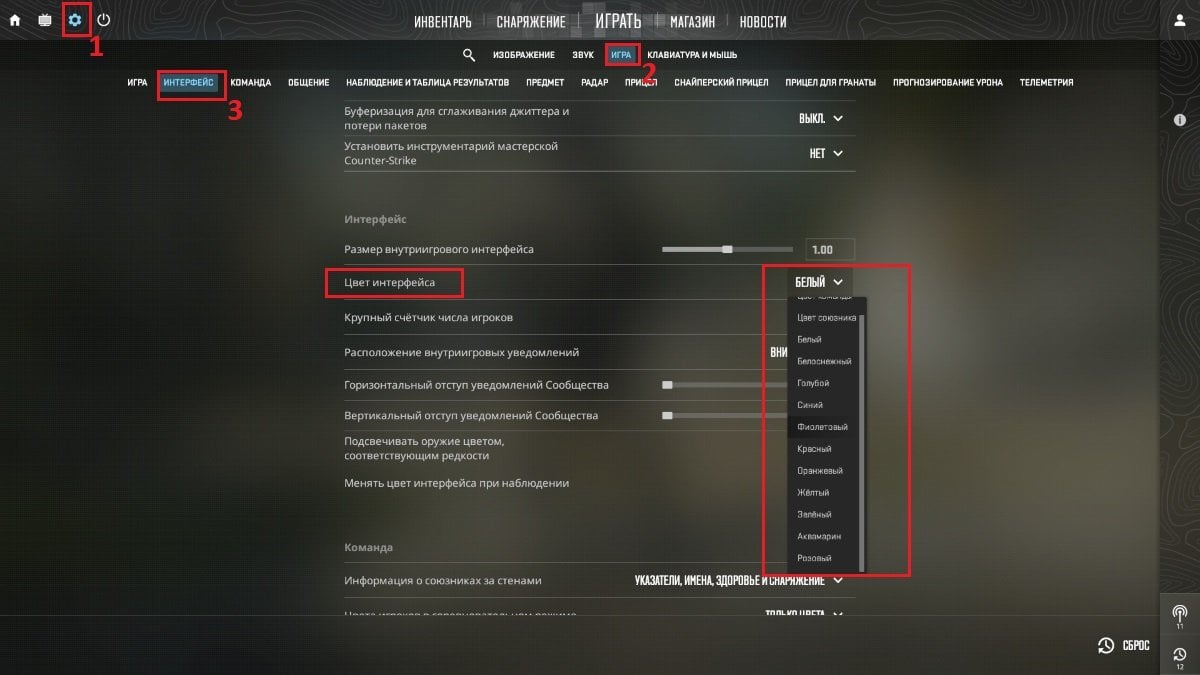Open the ЗВУК settings tab

coord(582,55)
